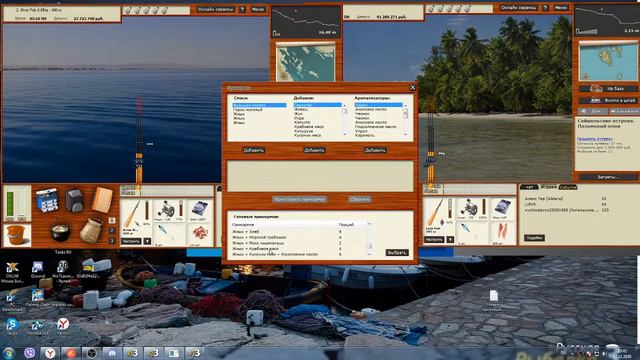The image size is (640, 360).
Task: Click the Настроить button in left game
Action: point(131,242)
